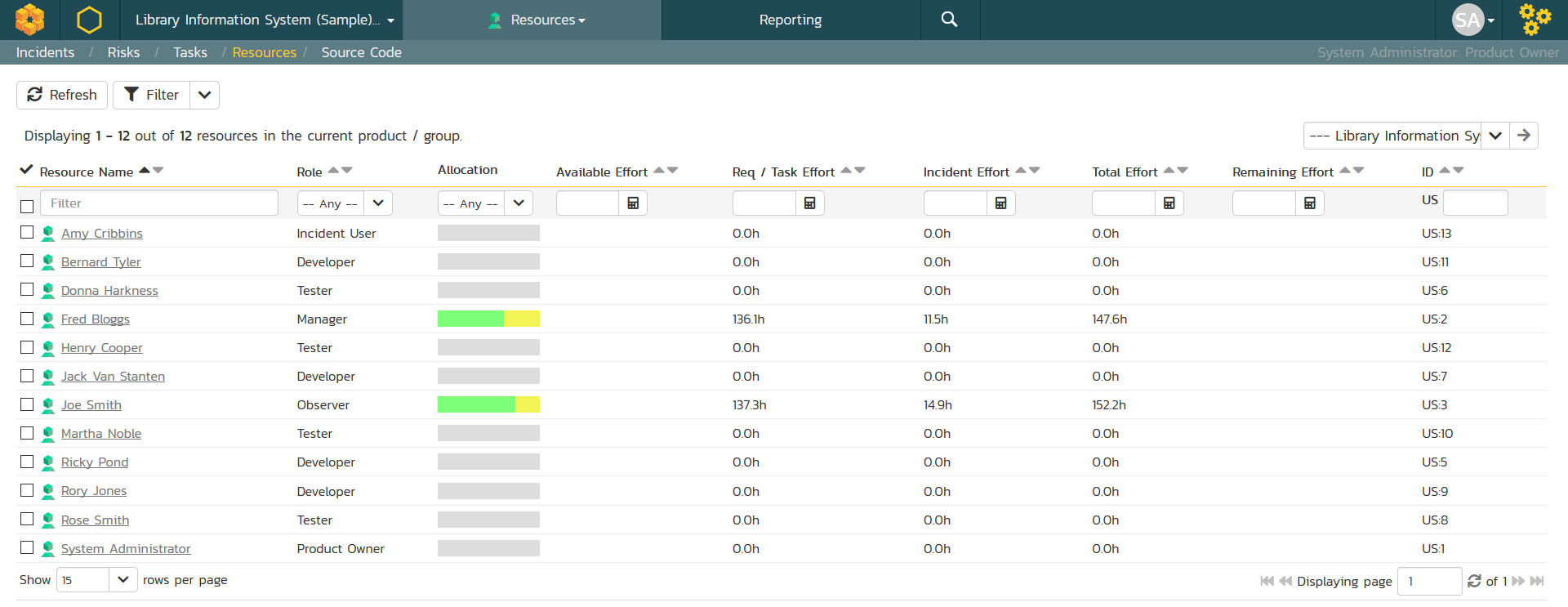Click the hexagon workspace icon

coord(89,20)
